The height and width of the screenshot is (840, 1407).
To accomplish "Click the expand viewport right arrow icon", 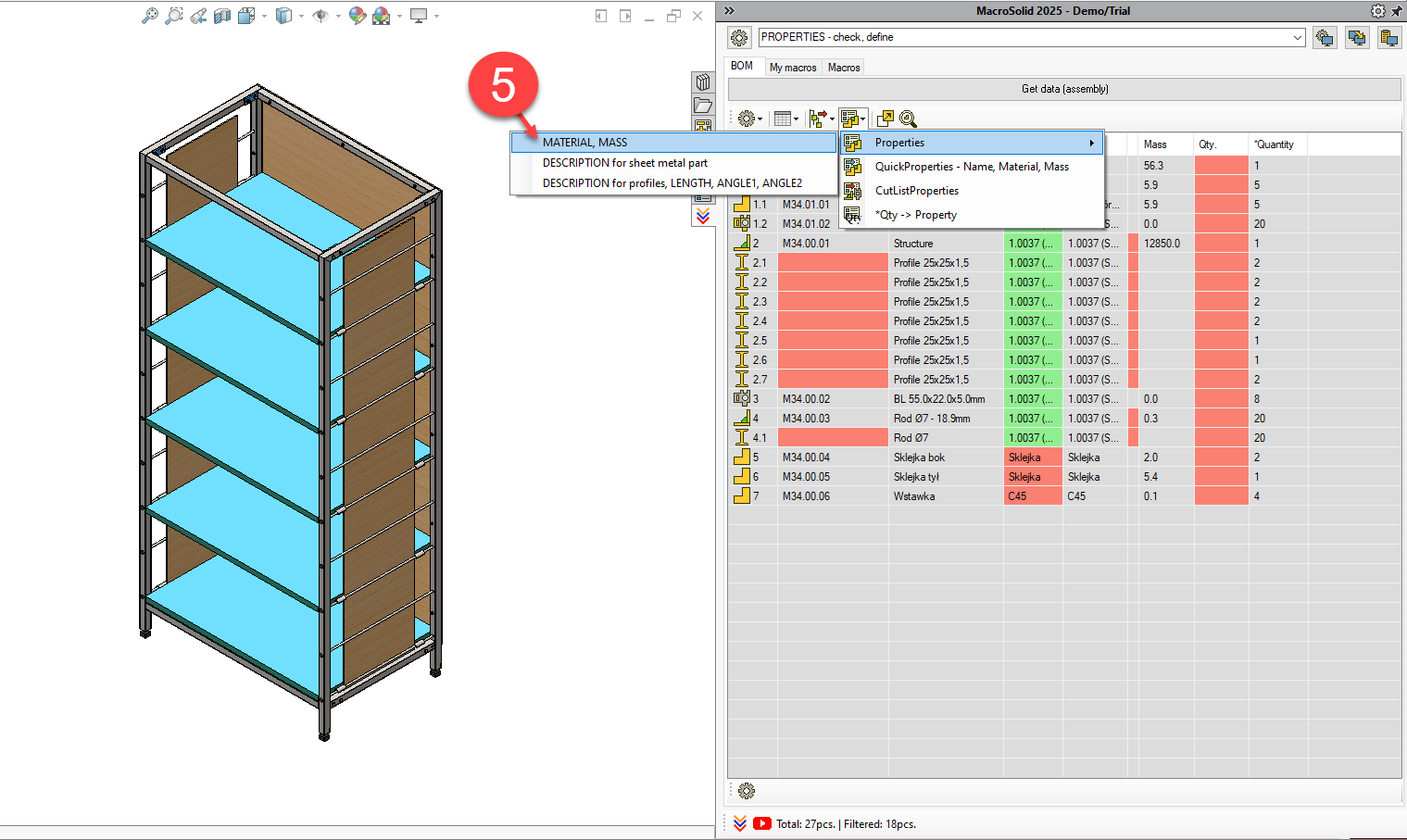I will (625, 16).
